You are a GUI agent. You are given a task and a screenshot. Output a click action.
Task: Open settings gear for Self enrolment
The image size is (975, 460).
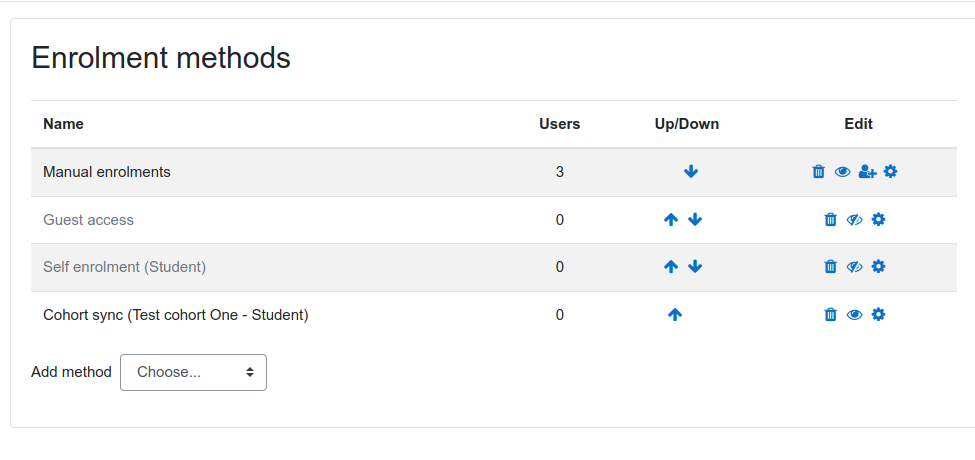point(878,267)
